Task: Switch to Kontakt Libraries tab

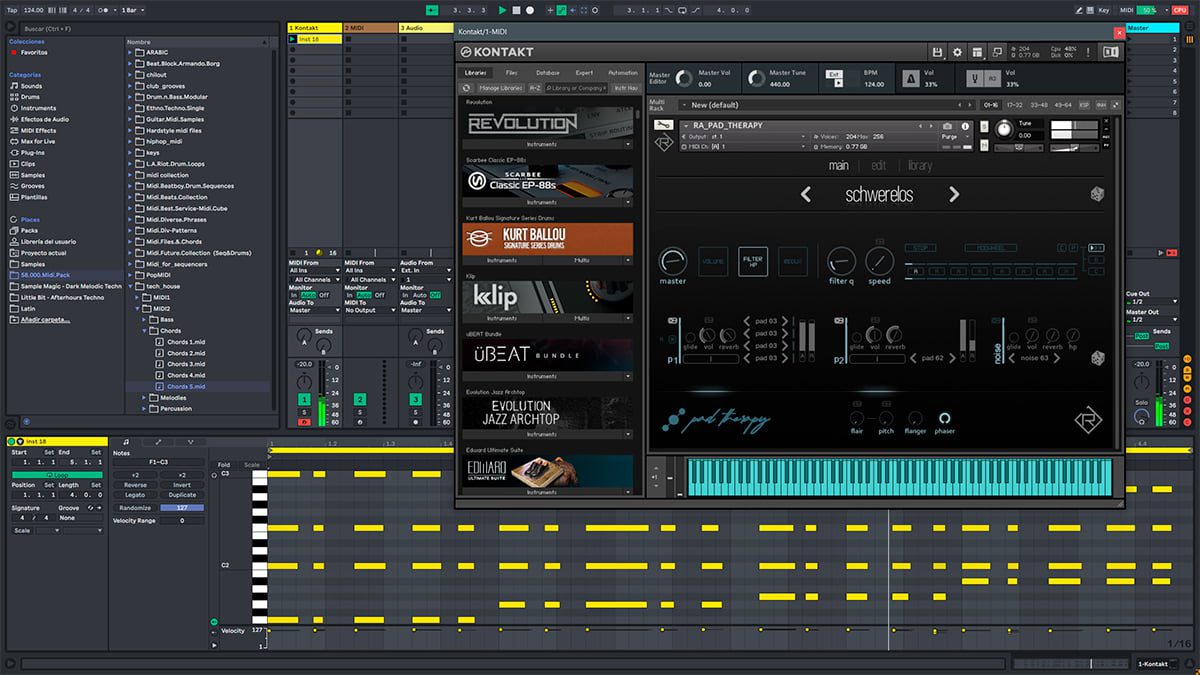Action: point(476,73)
